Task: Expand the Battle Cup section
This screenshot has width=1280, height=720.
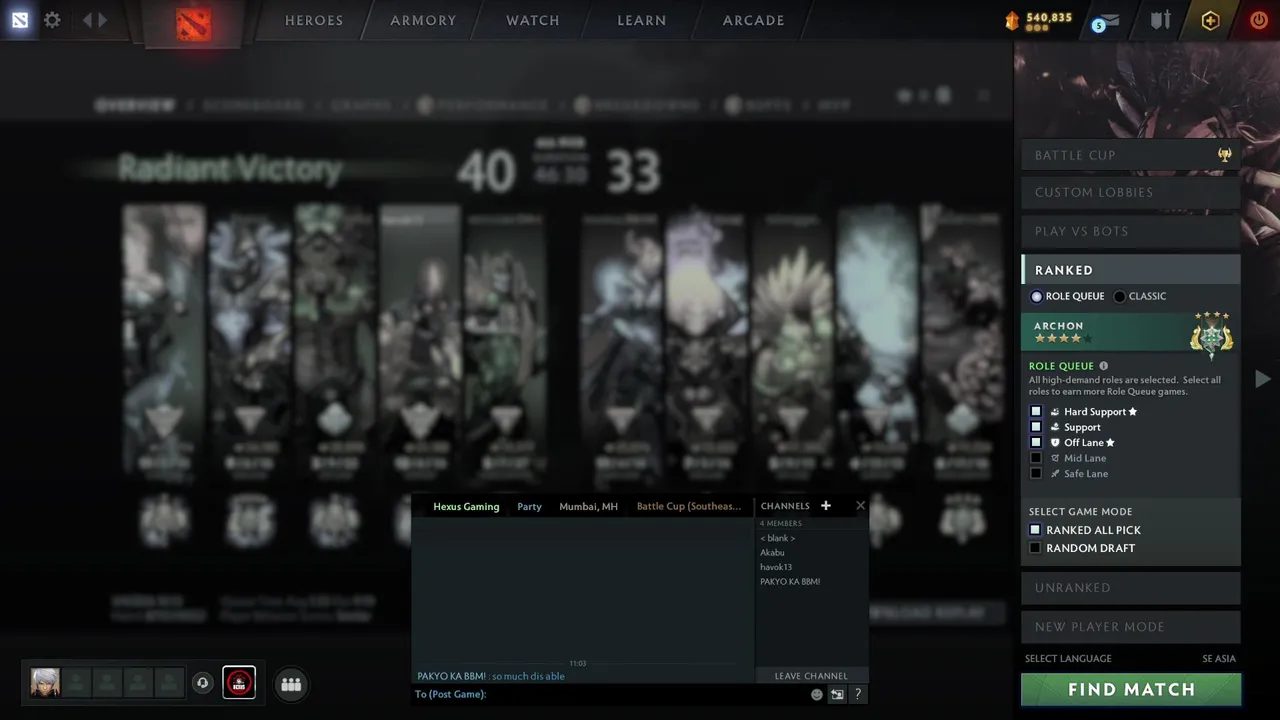Action: [1130, 155]
